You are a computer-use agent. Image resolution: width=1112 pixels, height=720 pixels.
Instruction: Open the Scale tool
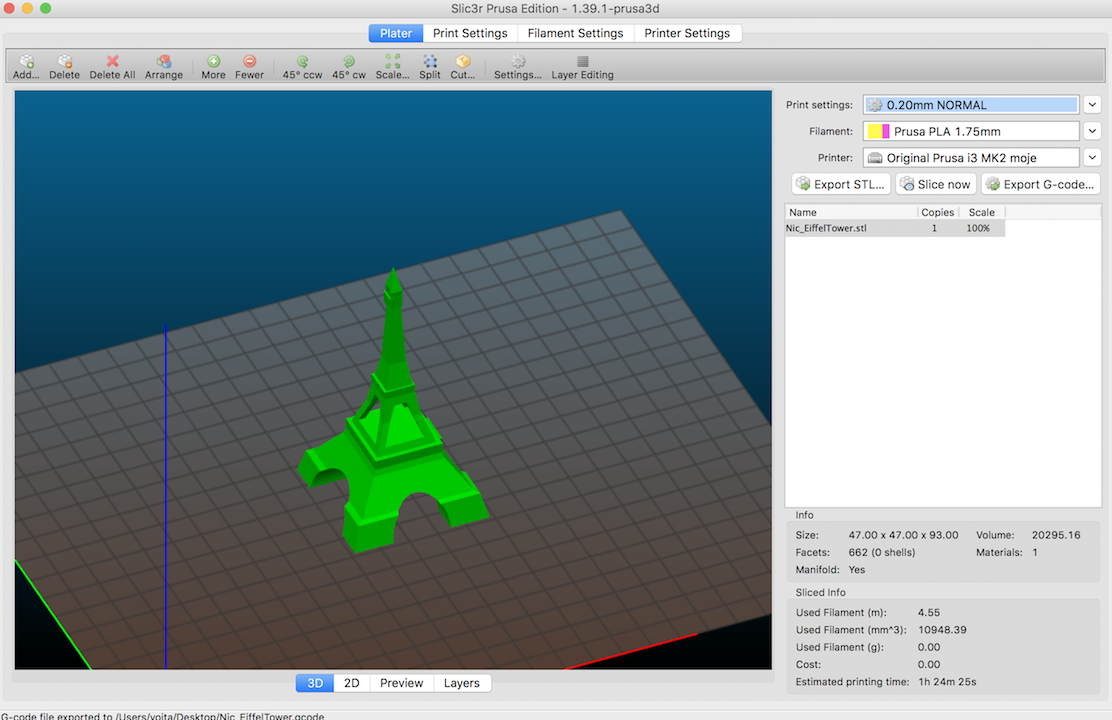pyautogui.click(x=392, y=62)
